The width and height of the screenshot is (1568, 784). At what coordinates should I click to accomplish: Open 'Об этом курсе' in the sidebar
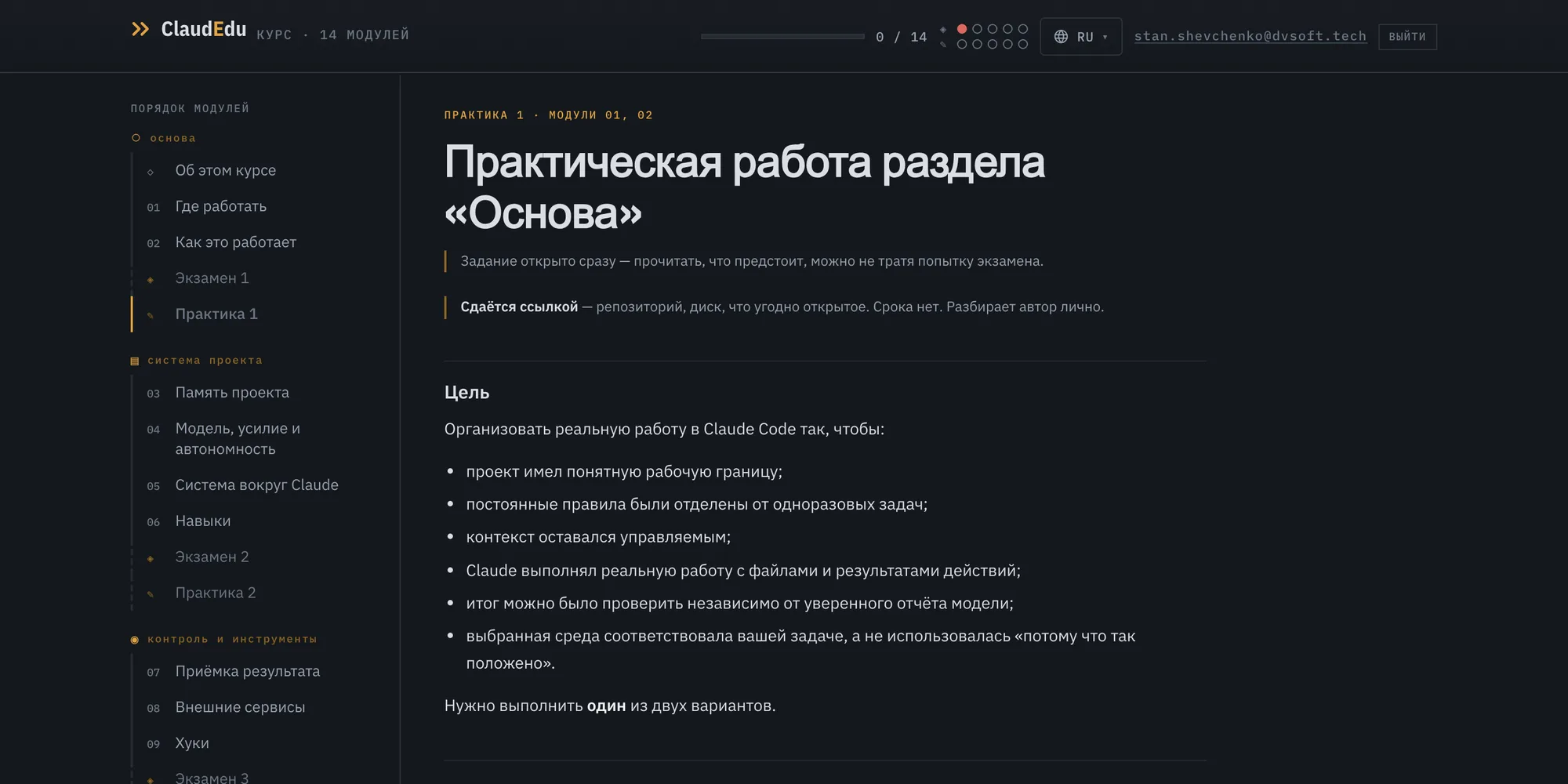pos(226,170)
